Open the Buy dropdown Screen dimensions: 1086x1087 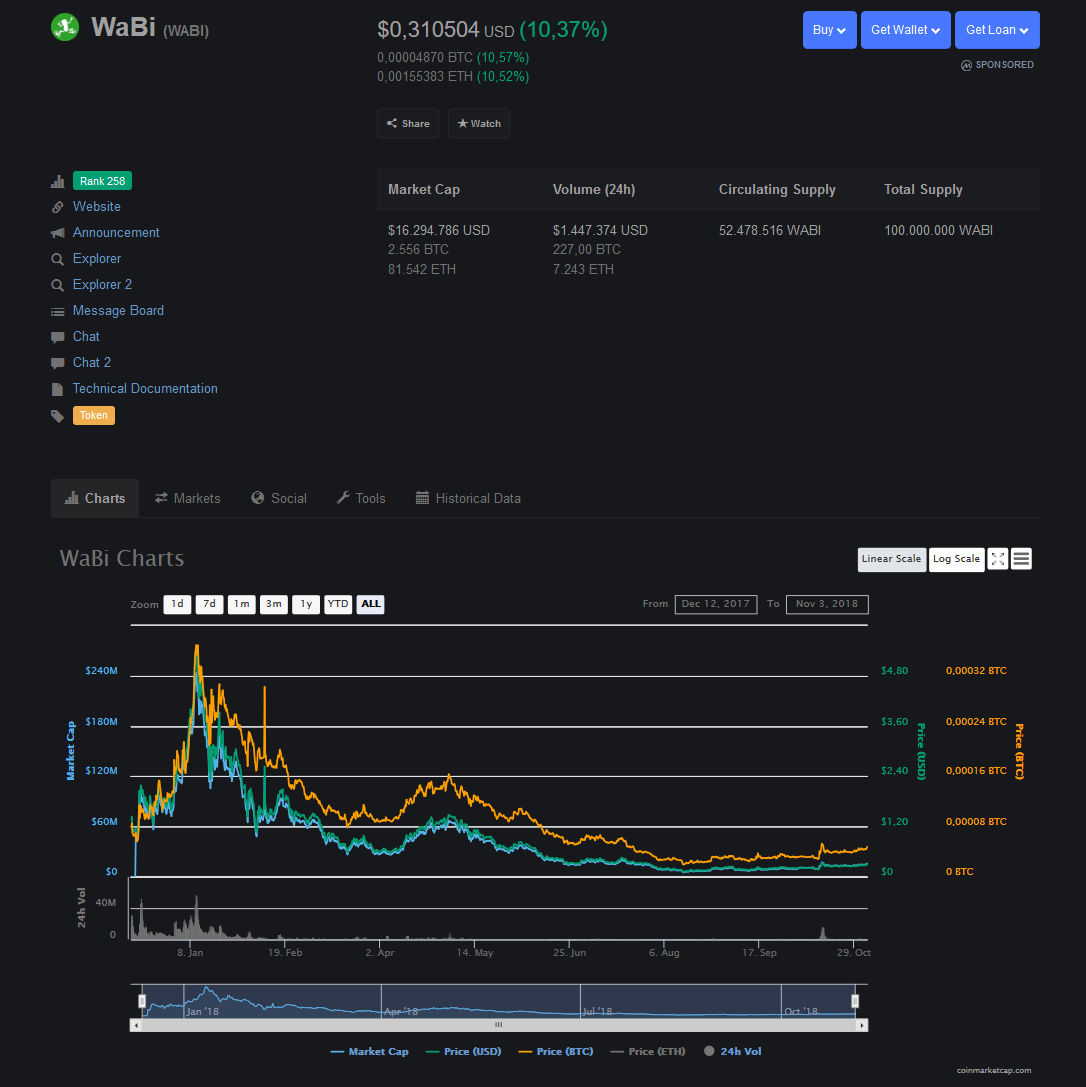(x=830, y=30)
